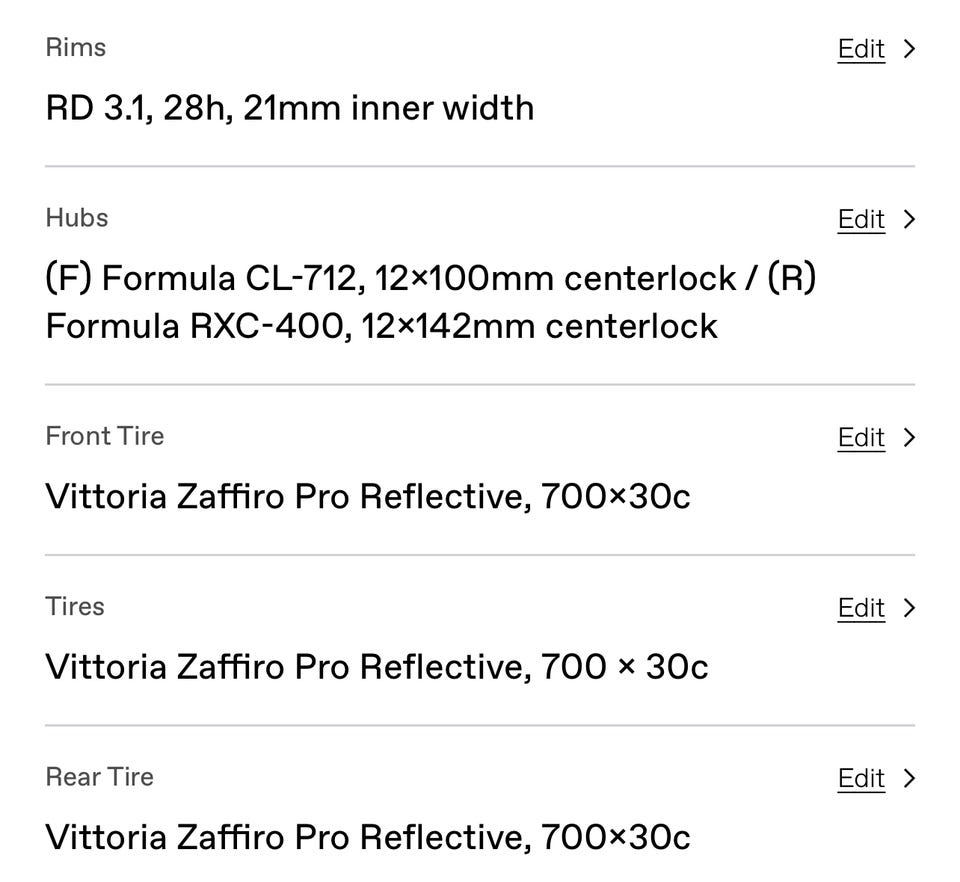The image size is (960, 882).
Task: Edit the Tires entry
Action: [x=861, y=608]
